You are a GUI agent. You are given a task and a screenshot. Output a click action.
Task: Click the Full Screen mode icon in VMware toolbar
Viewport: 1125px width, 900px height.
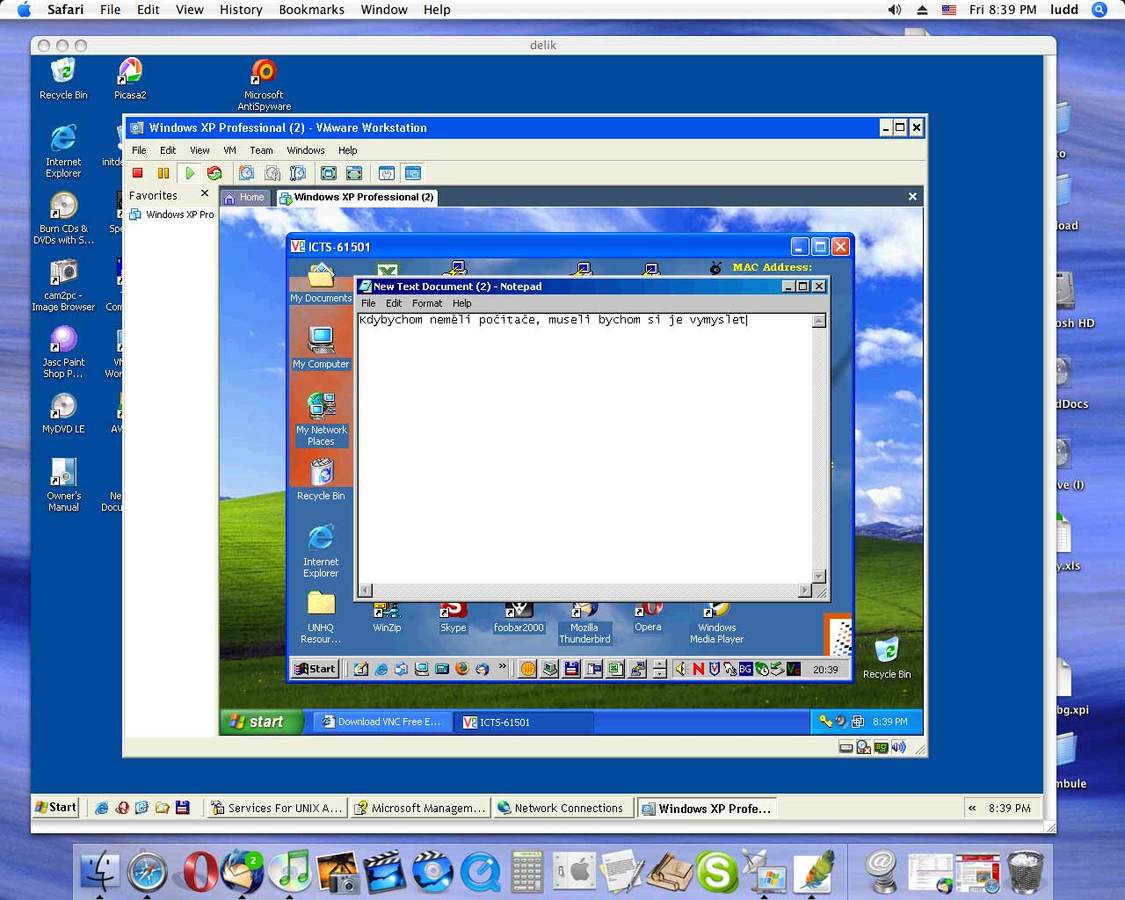point(329,173)
